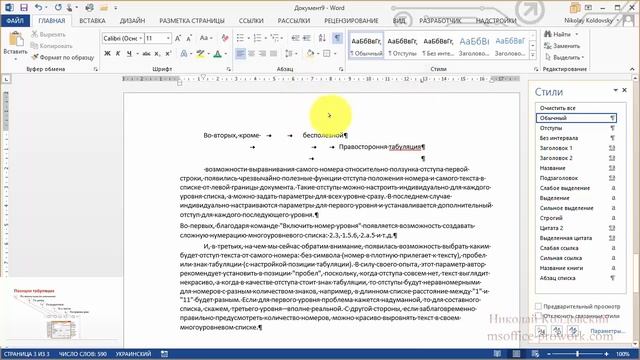Viewport: 640px width, 360px height.
Task: Apply Без интервала style in Styles pane
Action: click(576, 138)
